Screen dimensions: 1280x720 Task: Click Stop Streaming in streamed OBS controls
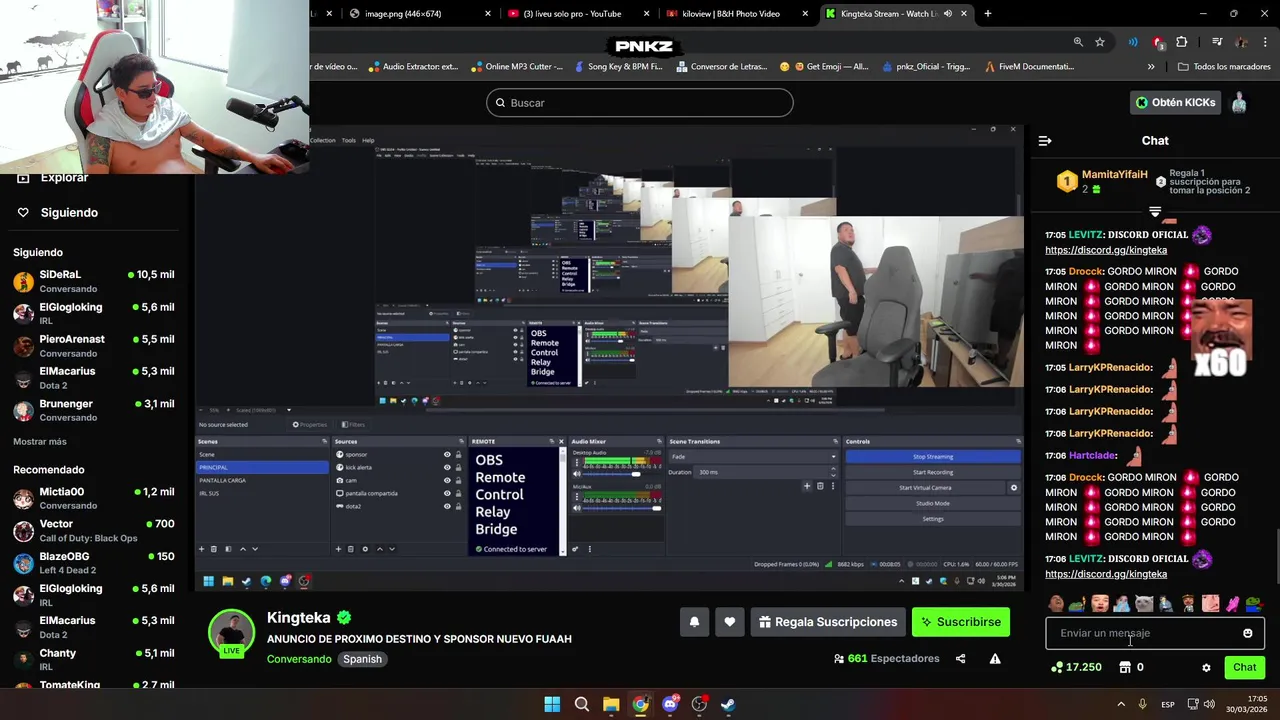933,457
